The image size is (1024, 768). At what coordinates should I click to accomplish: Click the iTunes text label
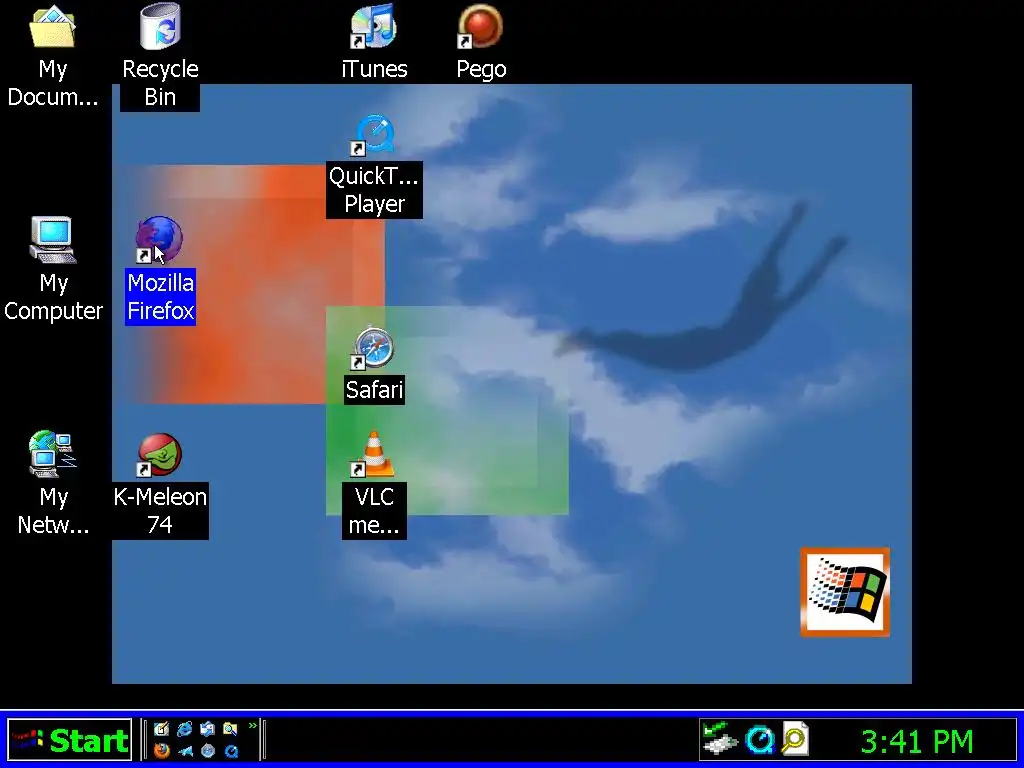tap(374, 69)
